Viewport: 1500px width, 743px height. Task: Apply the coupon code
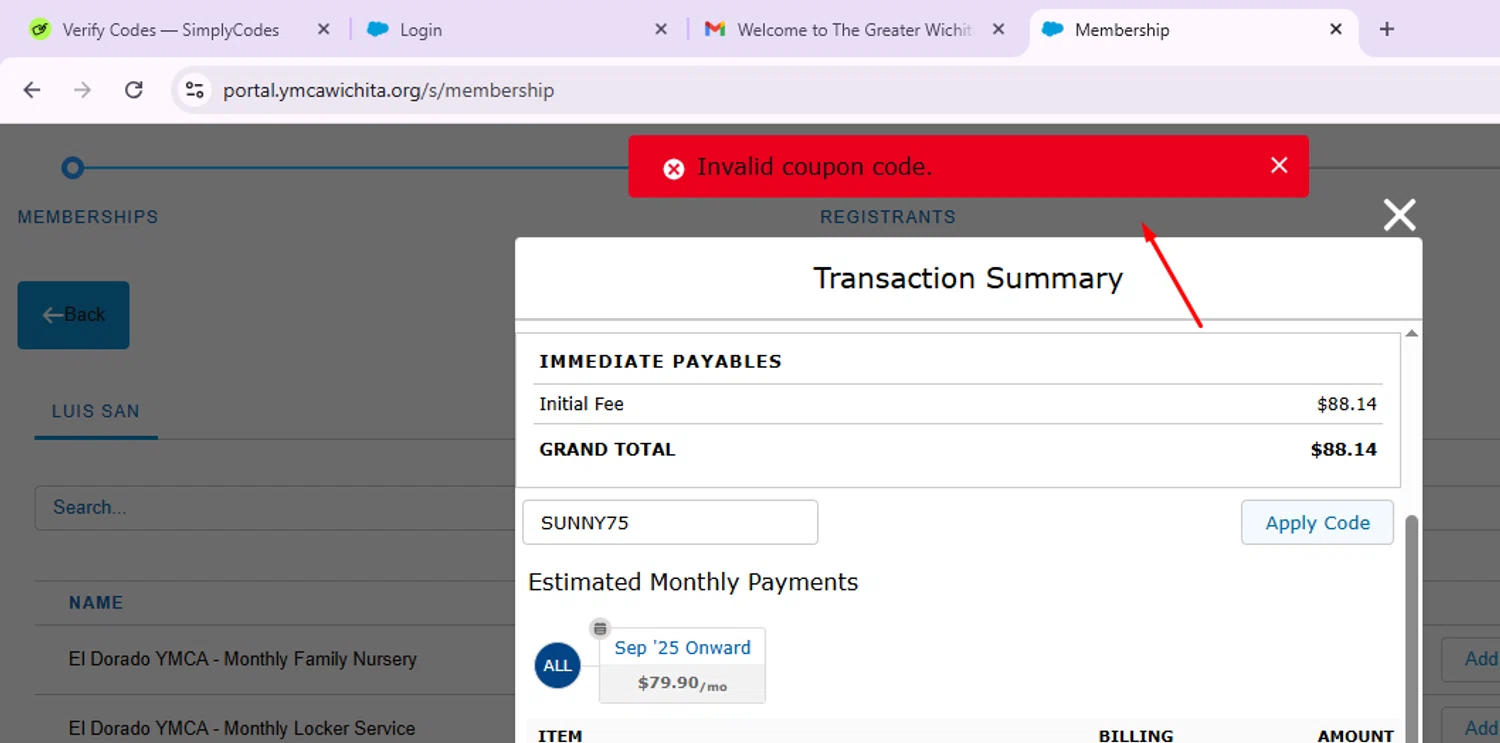1317,522
